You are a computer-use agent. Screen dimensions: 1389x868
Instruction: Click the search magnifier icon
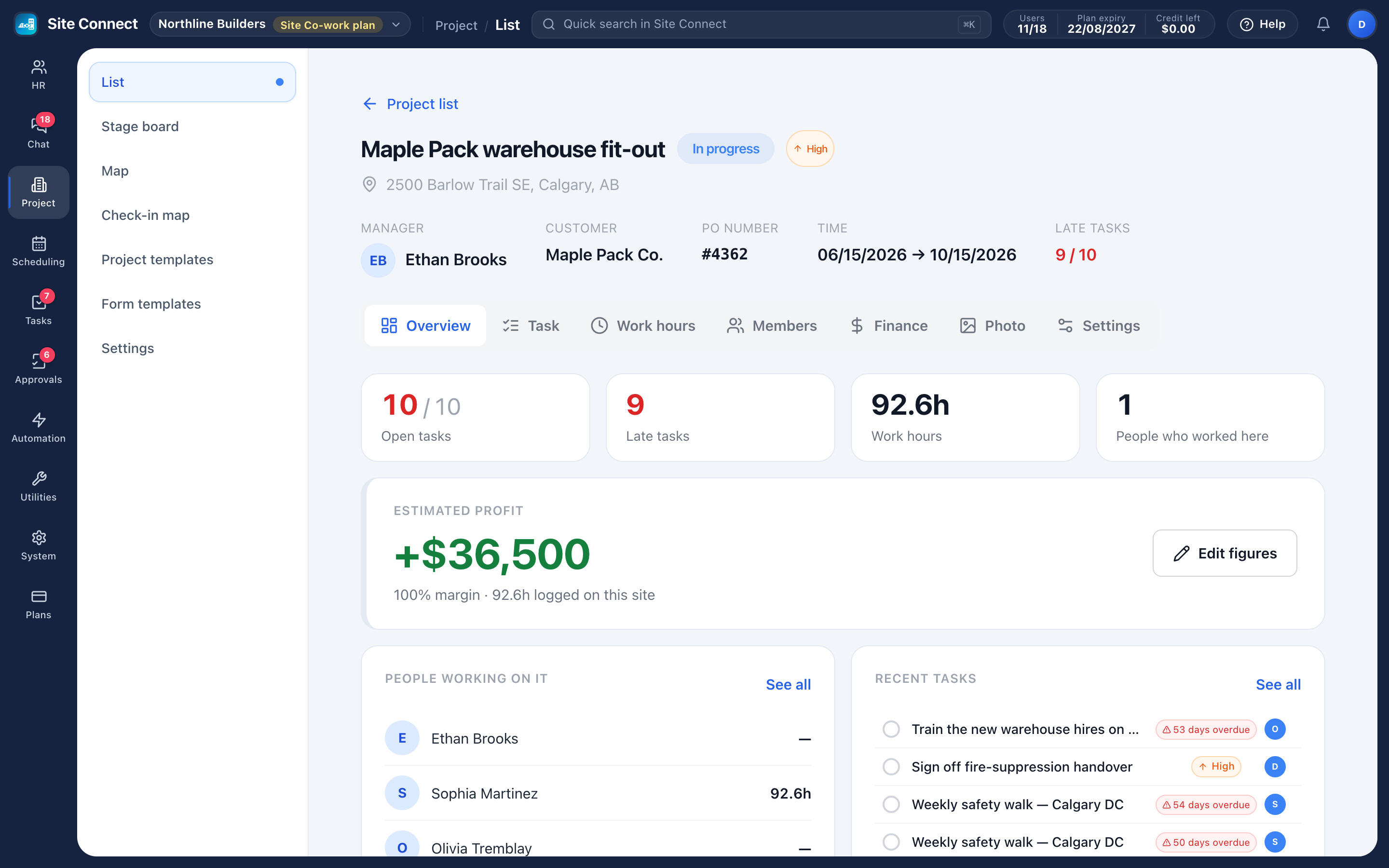pyautogui.click(x=549, y=24)
